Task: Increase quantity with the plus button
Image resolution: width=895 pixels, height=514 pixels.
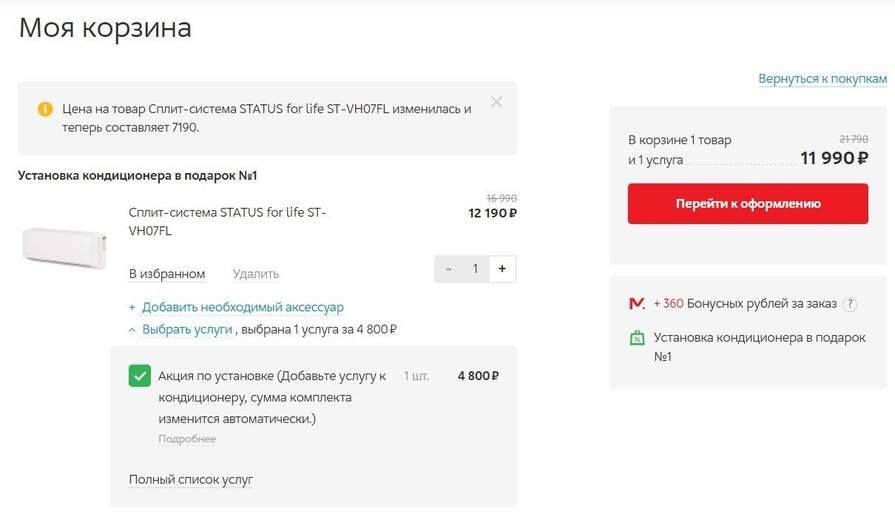Action: tap(502, 268)
